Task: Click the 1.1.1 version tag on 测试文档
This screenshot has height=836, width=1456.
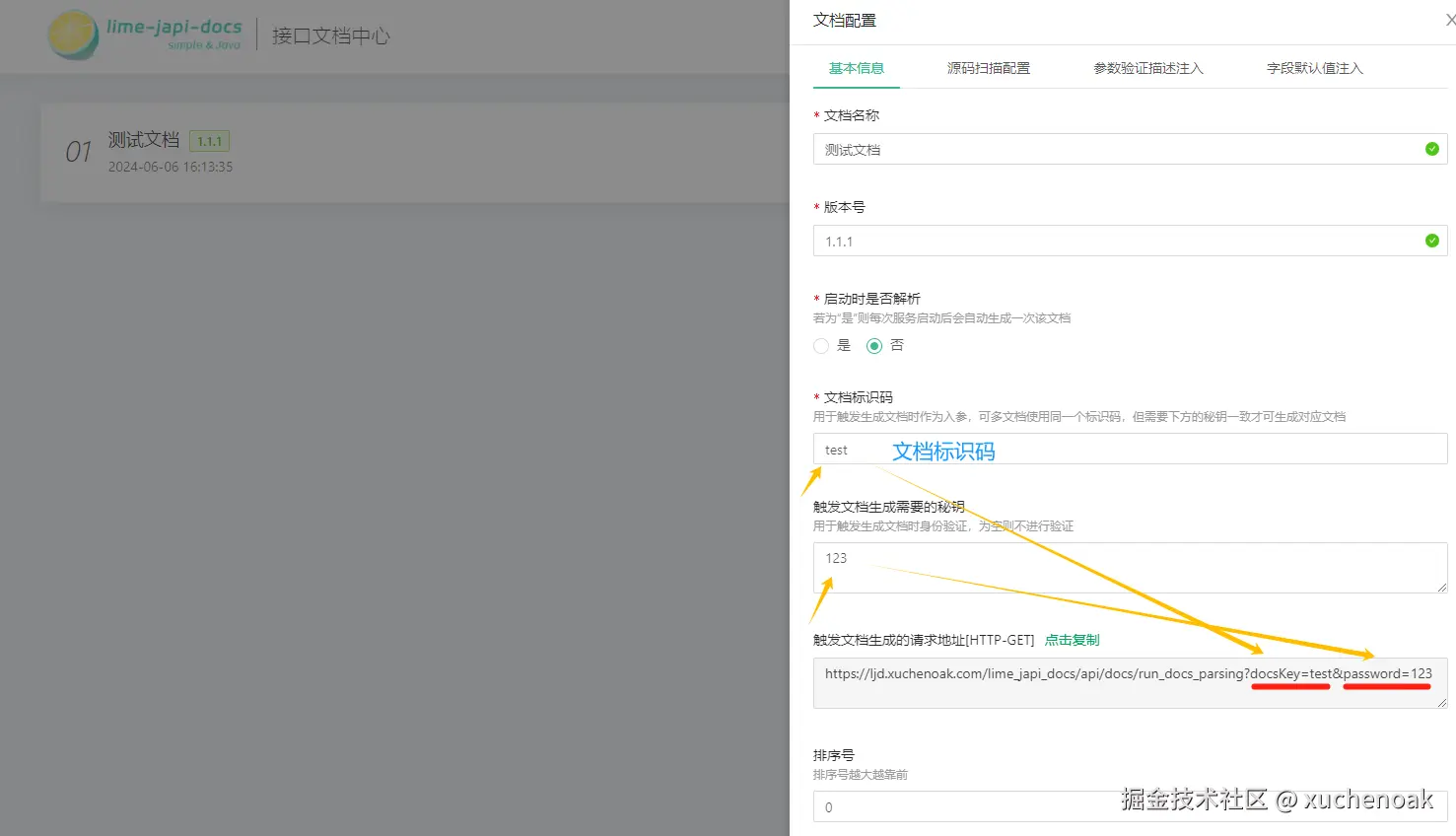Action: click(x=209, y=141)
